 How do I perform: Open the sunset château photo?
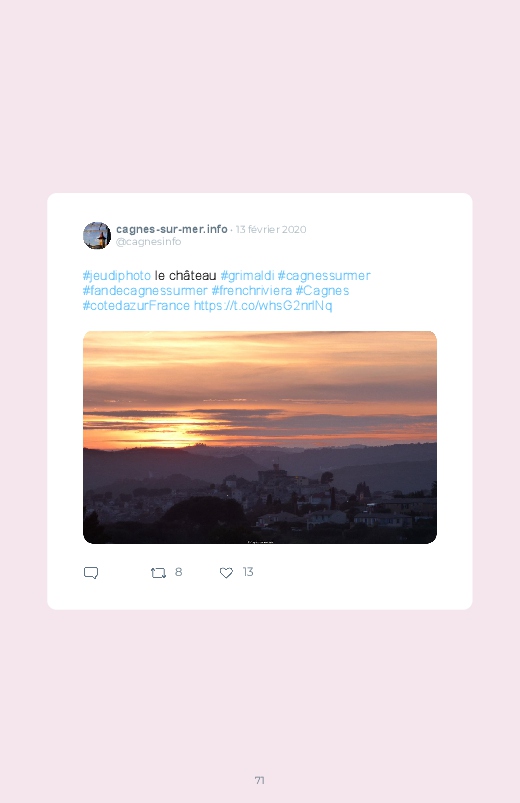[260, 437]
